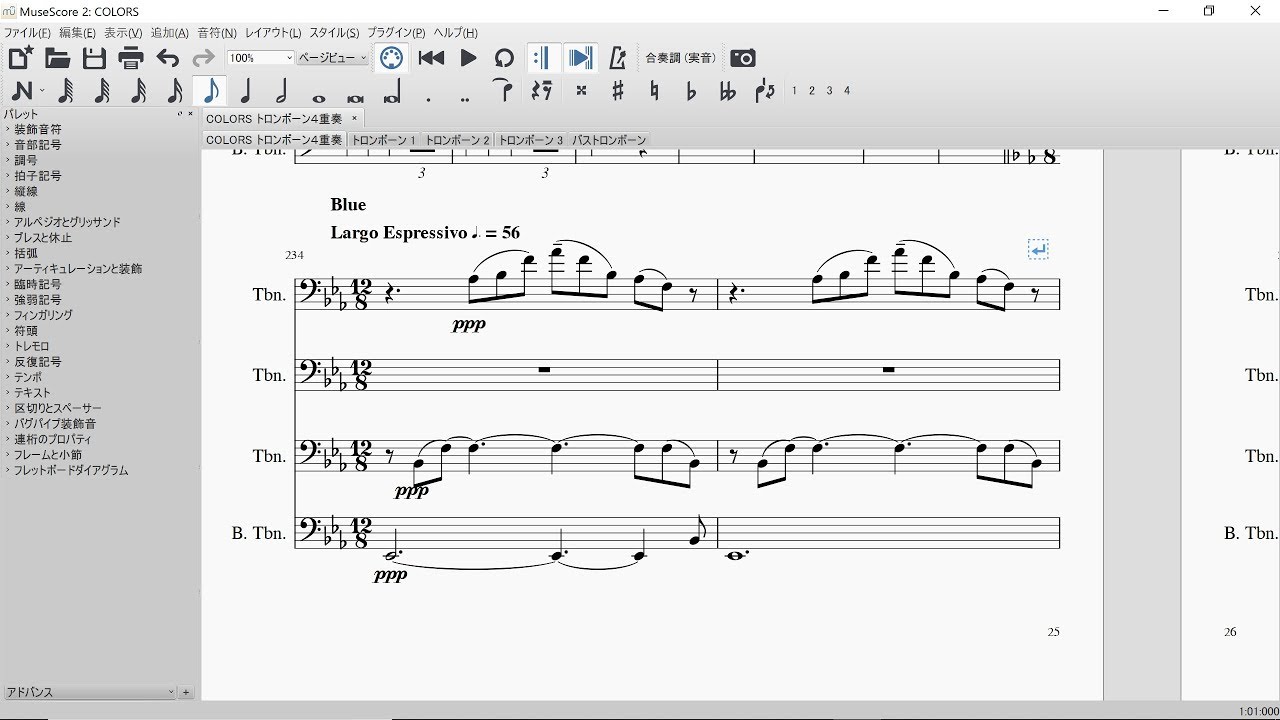1280x720 pixels.
Task: Open the zoom level 100% dropdown
Action: click(260, 58)
